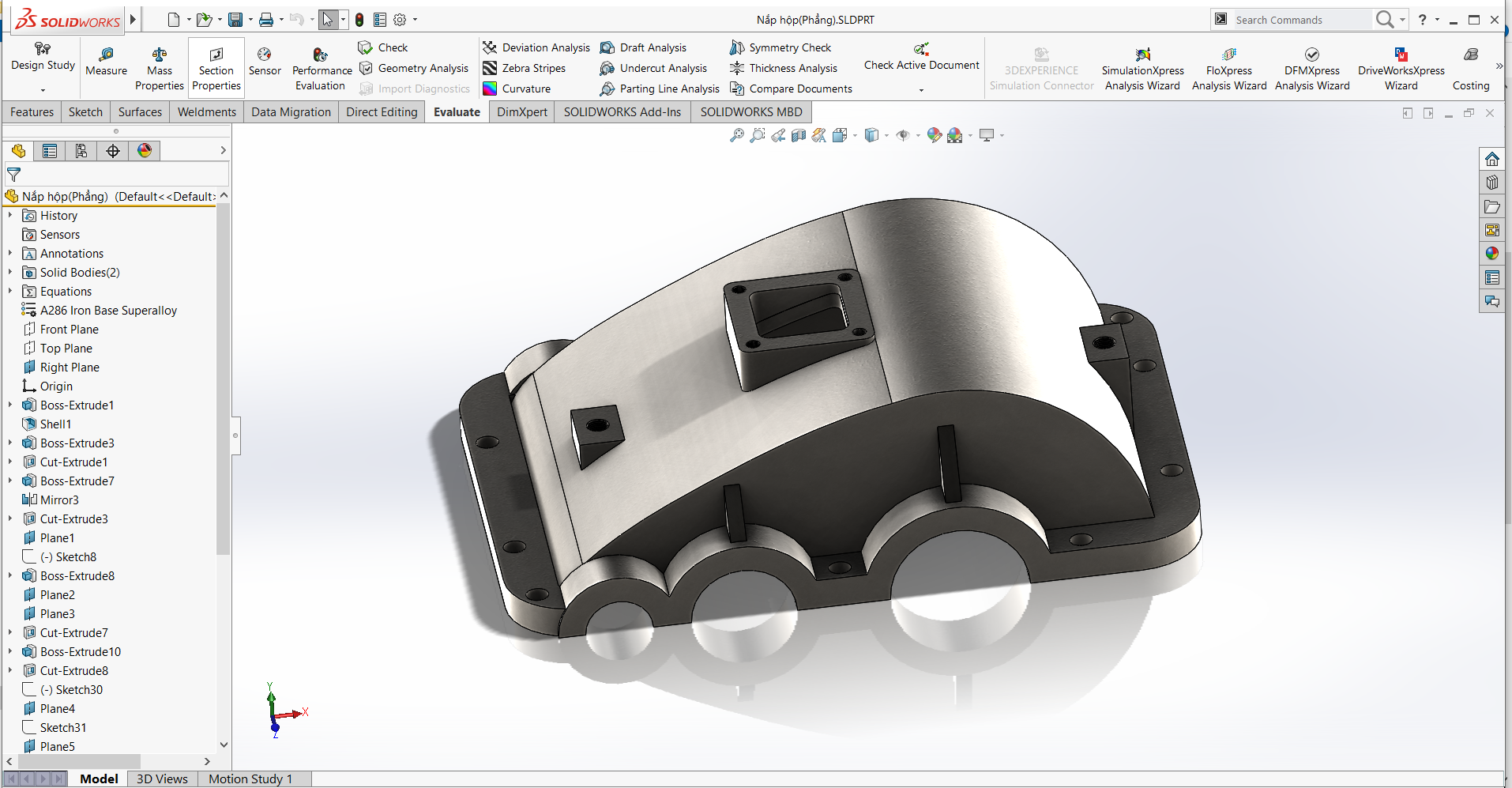
Task: Switch to the Motion Study 1 tab
Action: tap(250, 779)
